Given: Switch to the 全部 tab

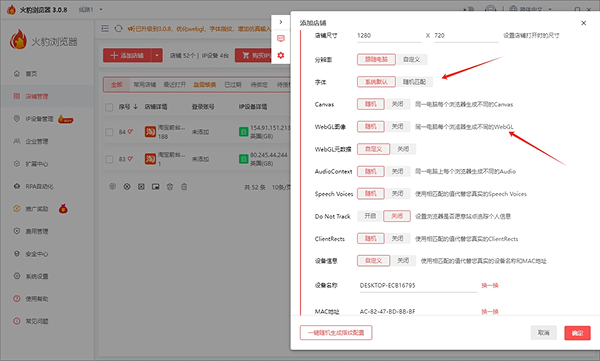Looking at the screenshot, I should pyautogui.click(x=116, y=85).
